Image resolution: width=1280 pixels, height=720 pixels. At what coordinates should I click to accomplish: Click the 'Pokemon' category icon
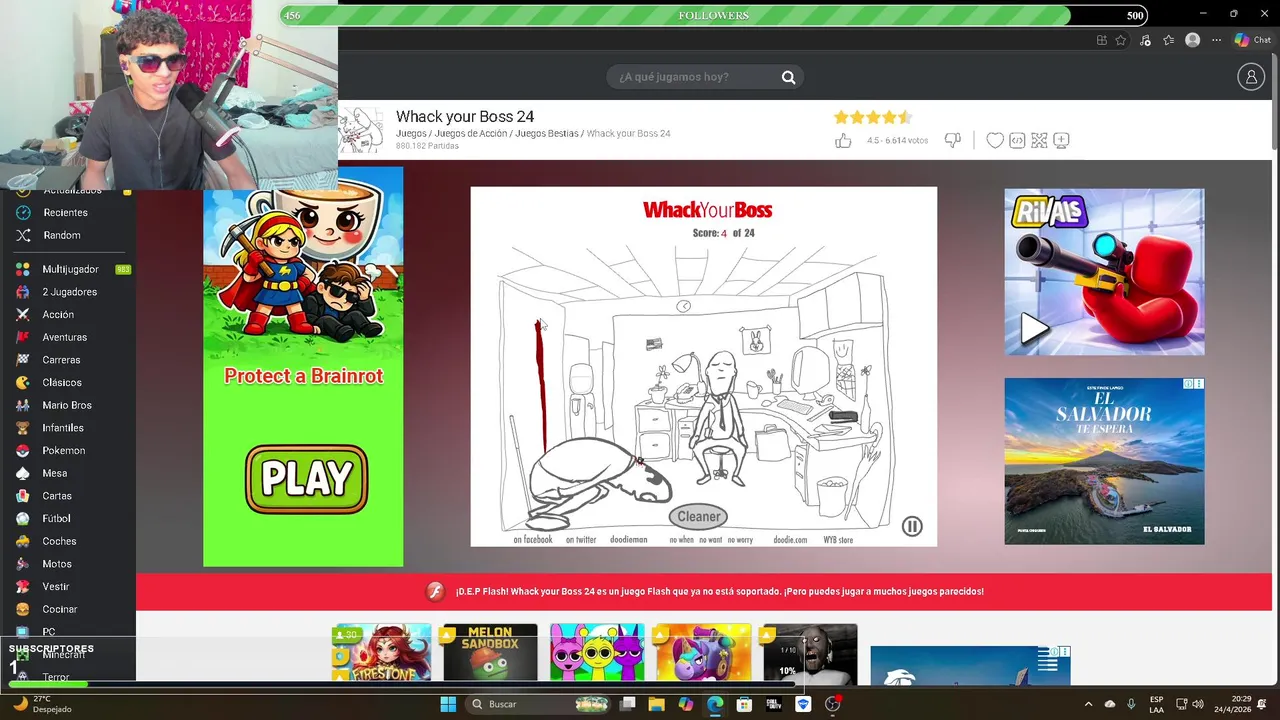pos(23,450)
